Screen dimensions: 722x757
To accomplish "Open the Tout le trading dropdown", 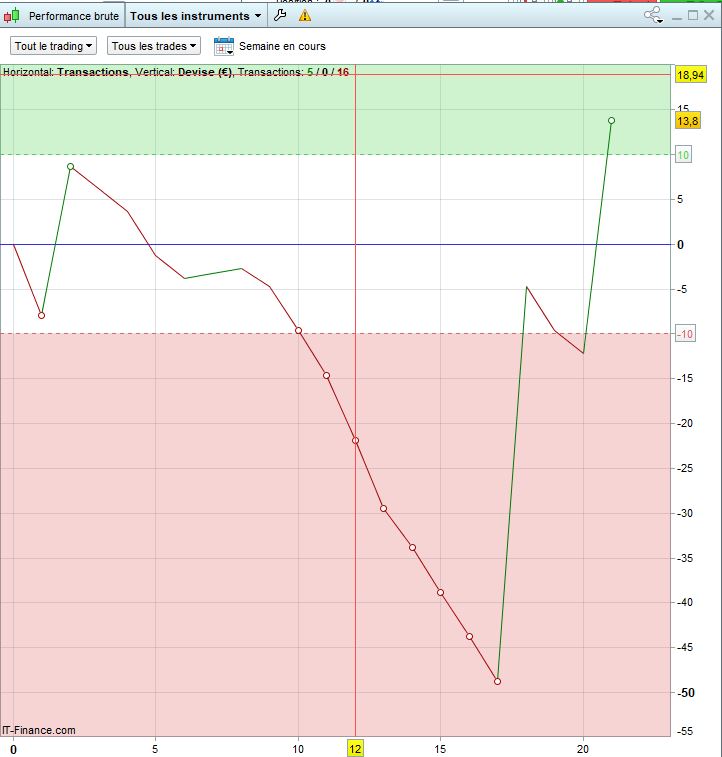I will pyautogui.click(x=53, y=46).
